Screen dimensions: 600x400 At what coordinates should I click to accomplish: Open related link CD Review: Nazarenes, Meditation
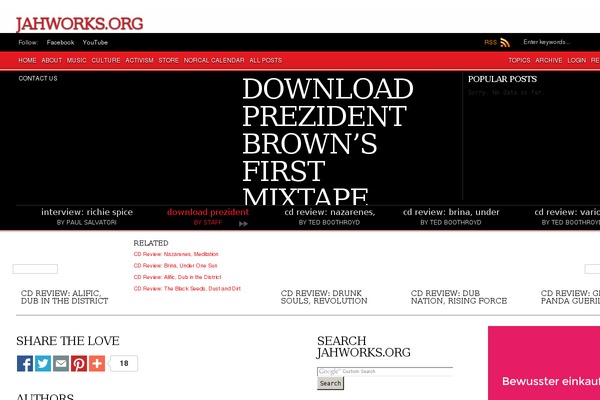(176, 254)
